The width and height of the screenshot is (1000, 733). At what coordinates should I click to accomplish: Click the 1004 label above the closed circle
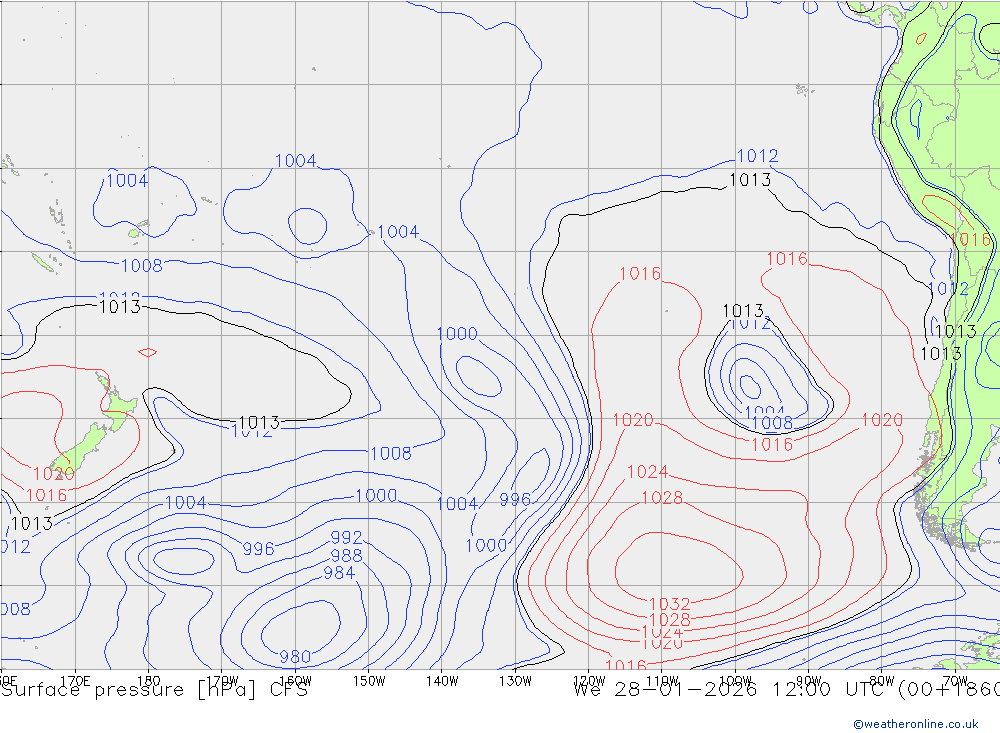[295, 161]
